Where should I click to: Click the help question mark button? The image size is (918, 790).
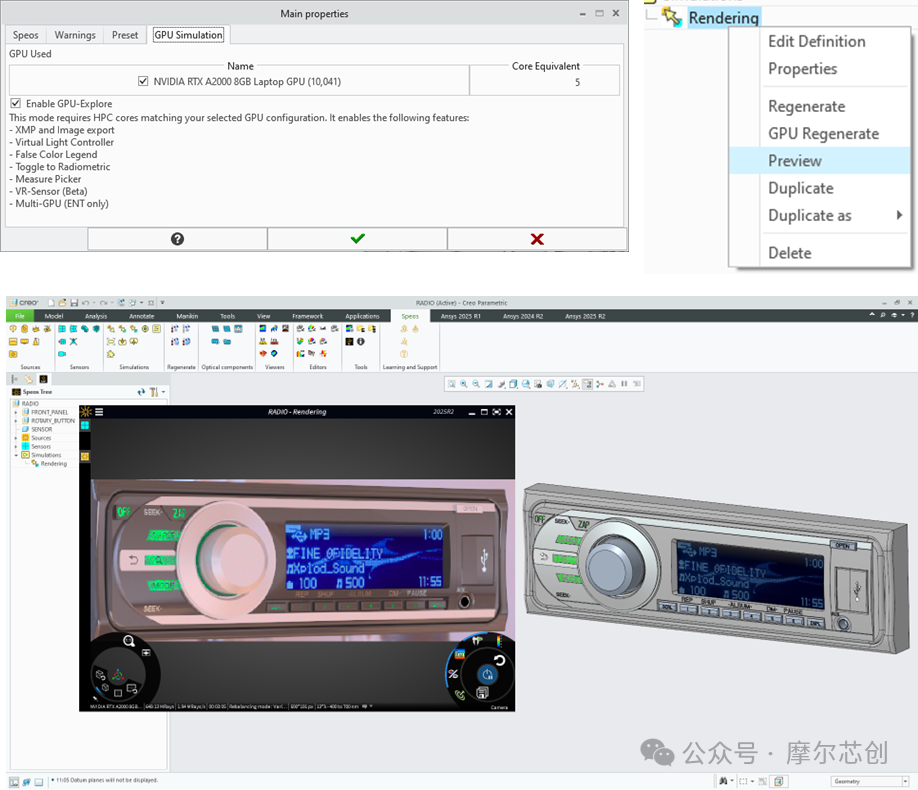coord(177,239)
